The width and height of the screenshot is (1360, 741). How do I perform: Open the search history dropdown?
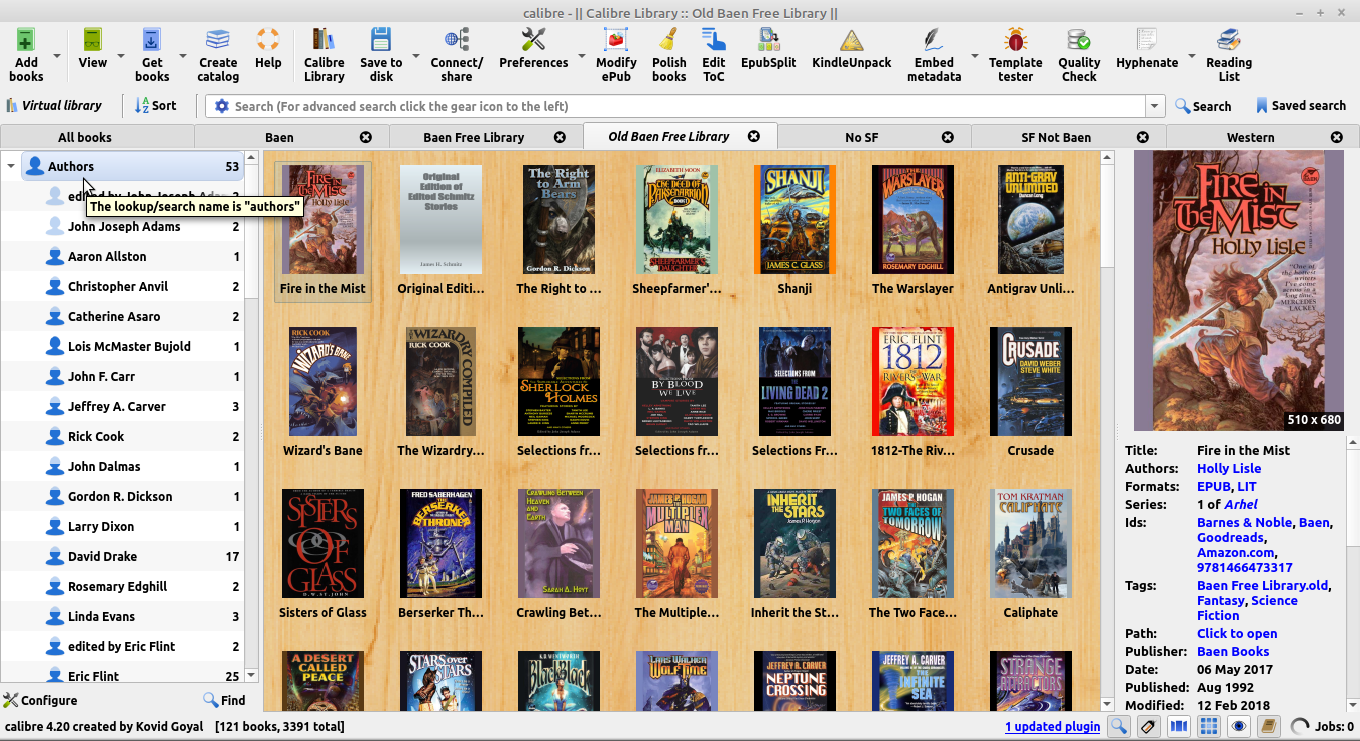coord(1155,106)
